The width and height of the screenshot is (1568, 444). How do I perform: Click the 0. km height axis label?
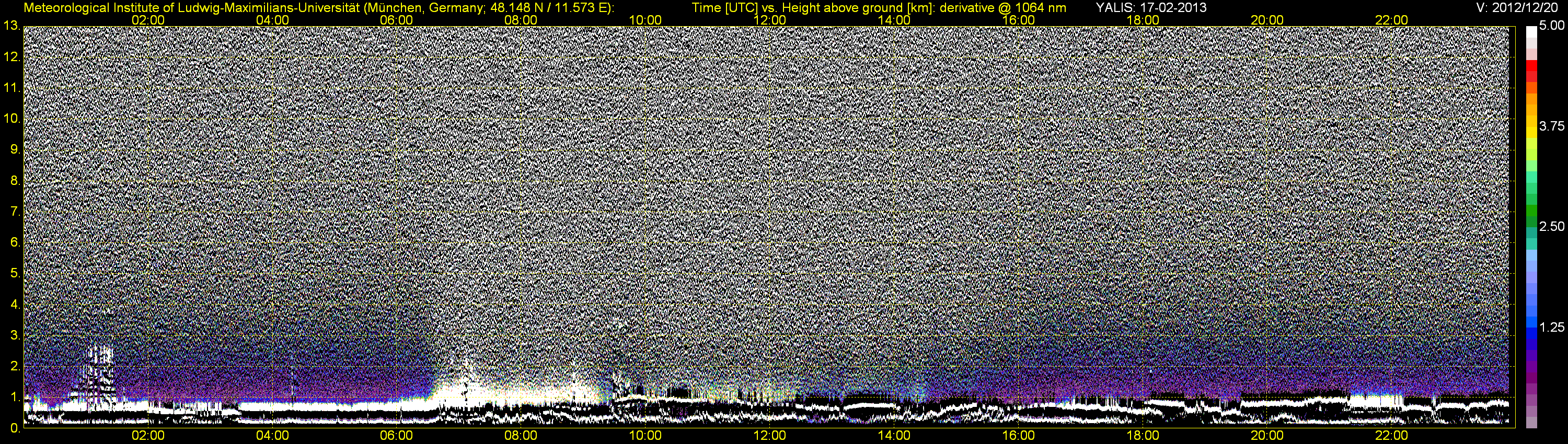point(15,428)
